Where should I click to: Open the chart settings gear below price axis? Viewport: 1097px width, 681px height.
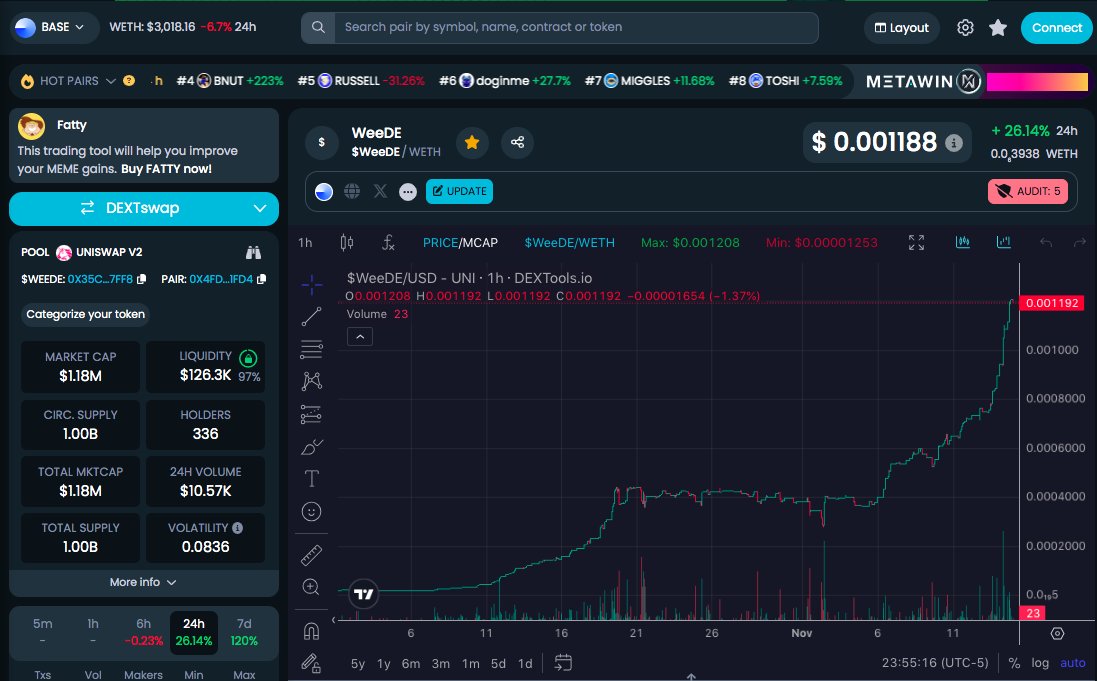pyautogui.click(x=1057, y=633)
